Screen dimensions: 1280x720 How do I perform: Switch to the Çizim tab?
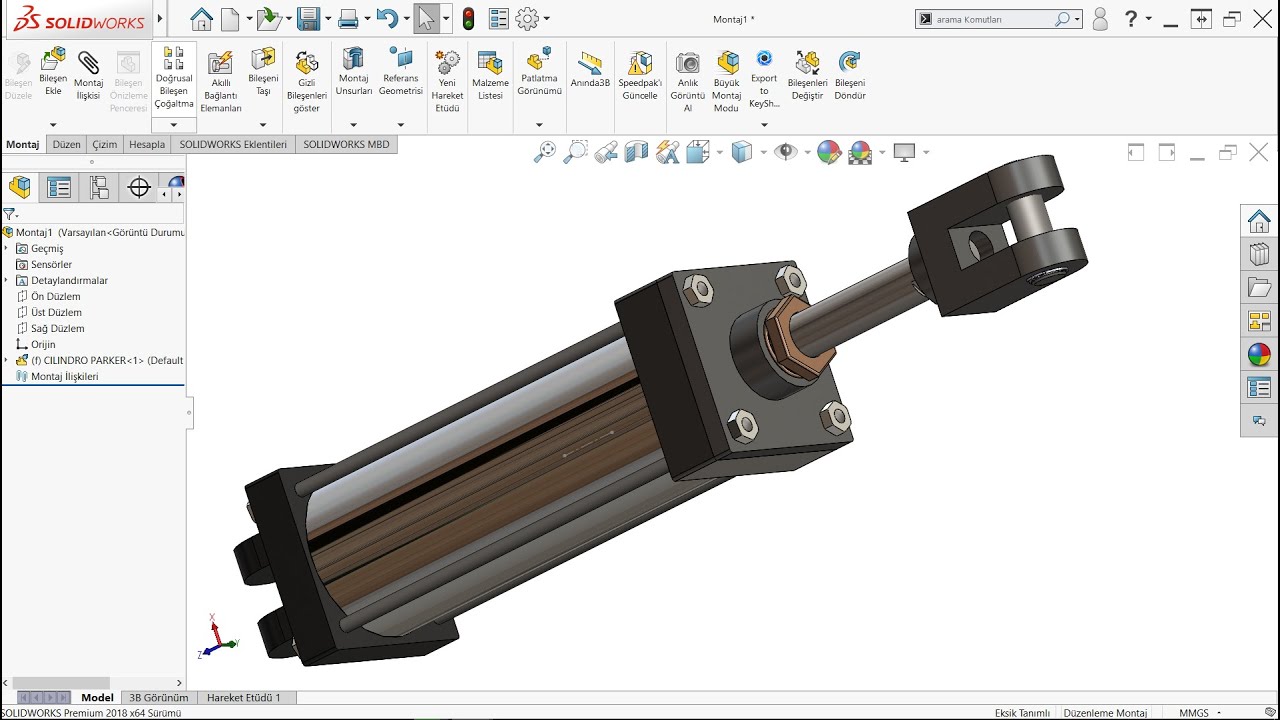click(x=105, y=144)
